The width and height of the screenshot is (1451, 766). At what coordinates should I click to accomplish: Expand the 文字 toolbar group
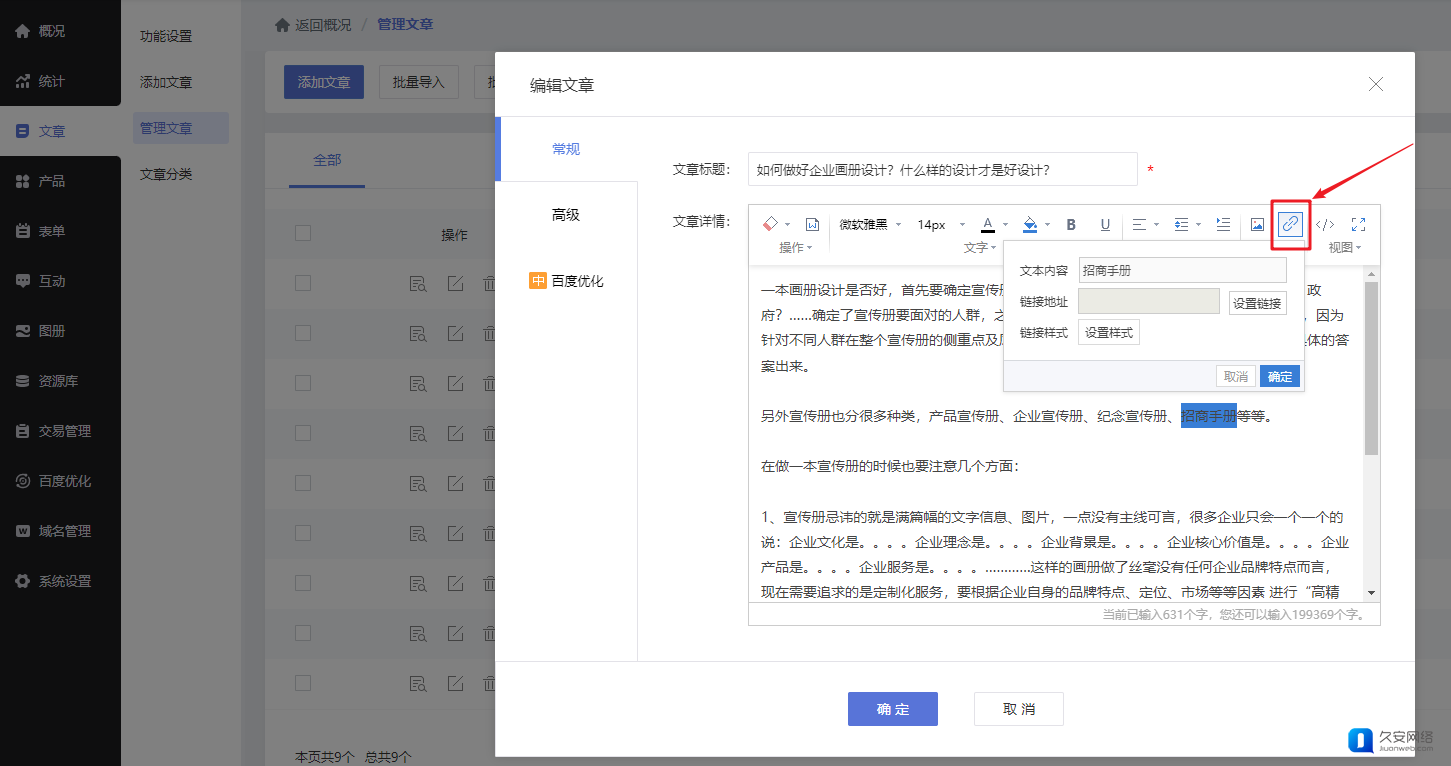tap(981, 247)
